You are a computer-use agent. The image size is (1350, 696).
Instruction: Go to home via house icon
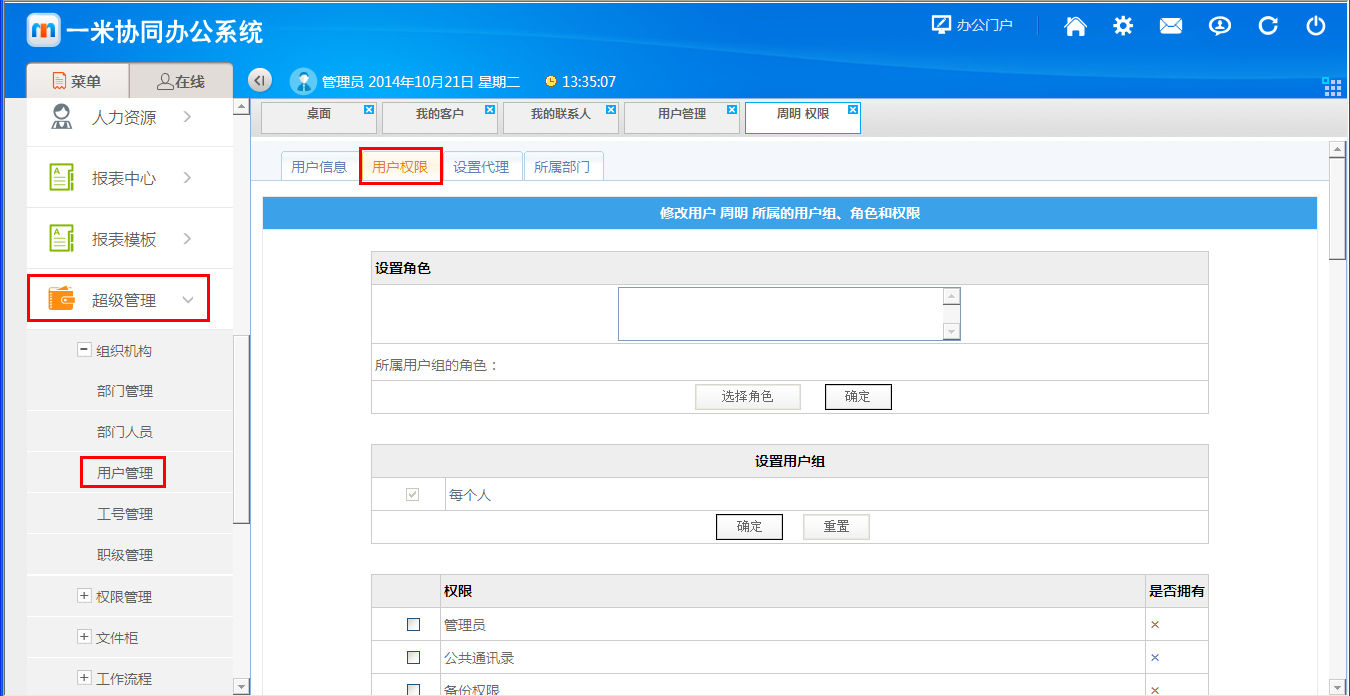pos(1075,26)
